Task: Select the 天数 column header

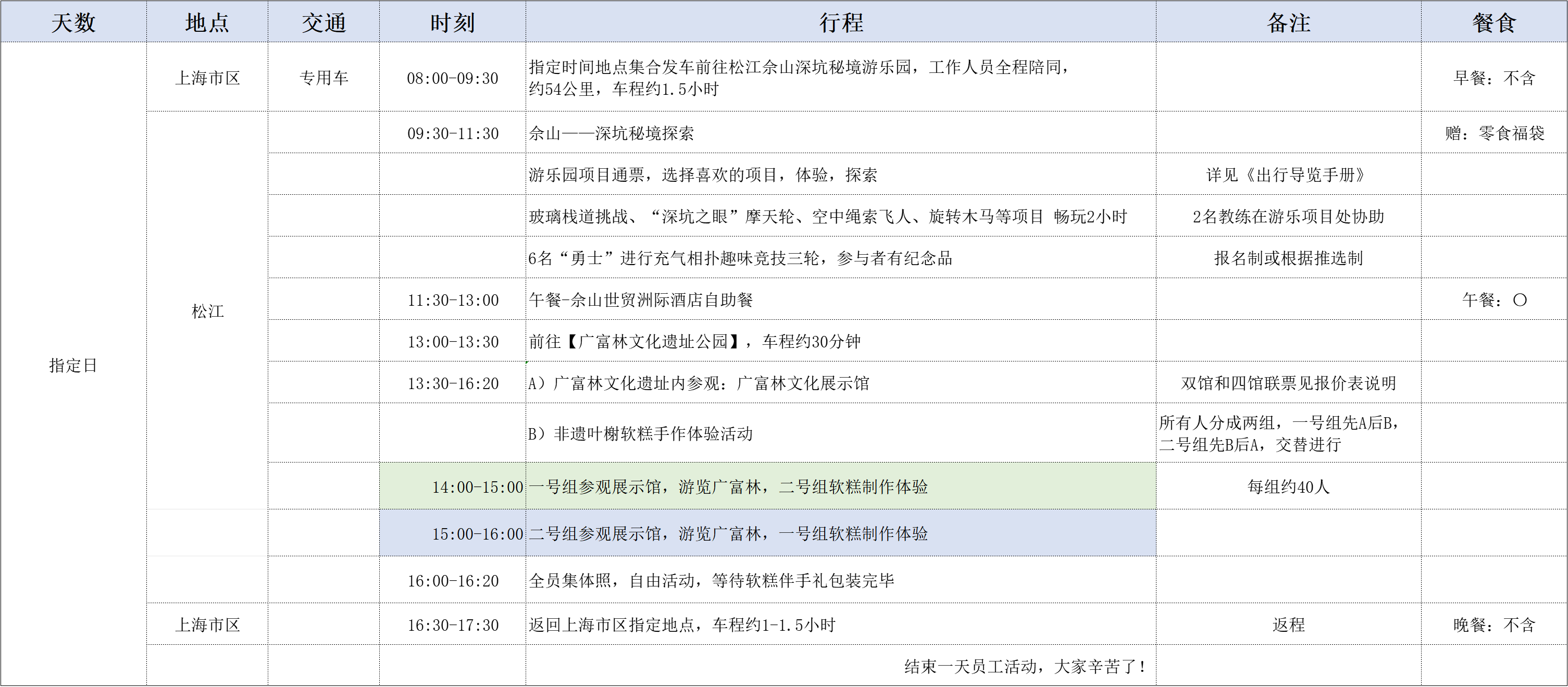Action: (73, 22)
